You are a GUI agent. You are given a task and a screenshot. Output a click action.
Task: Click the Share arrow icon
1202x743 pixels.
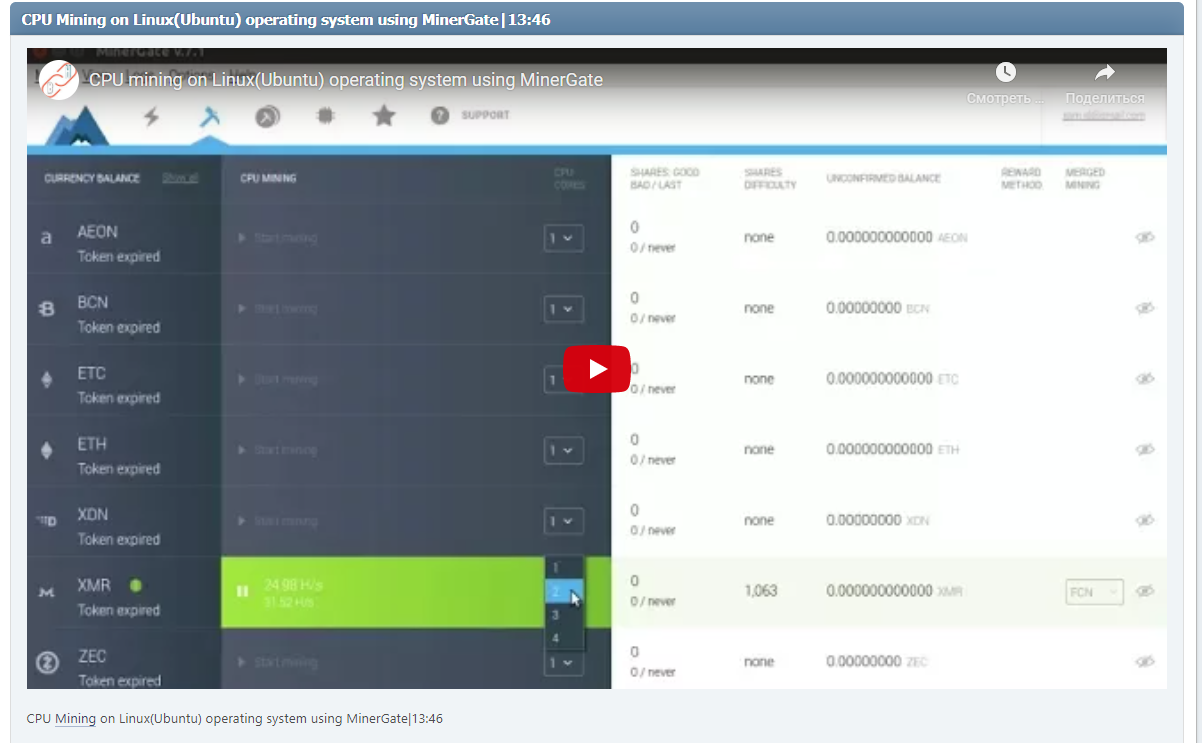[x=1104, y=72]
